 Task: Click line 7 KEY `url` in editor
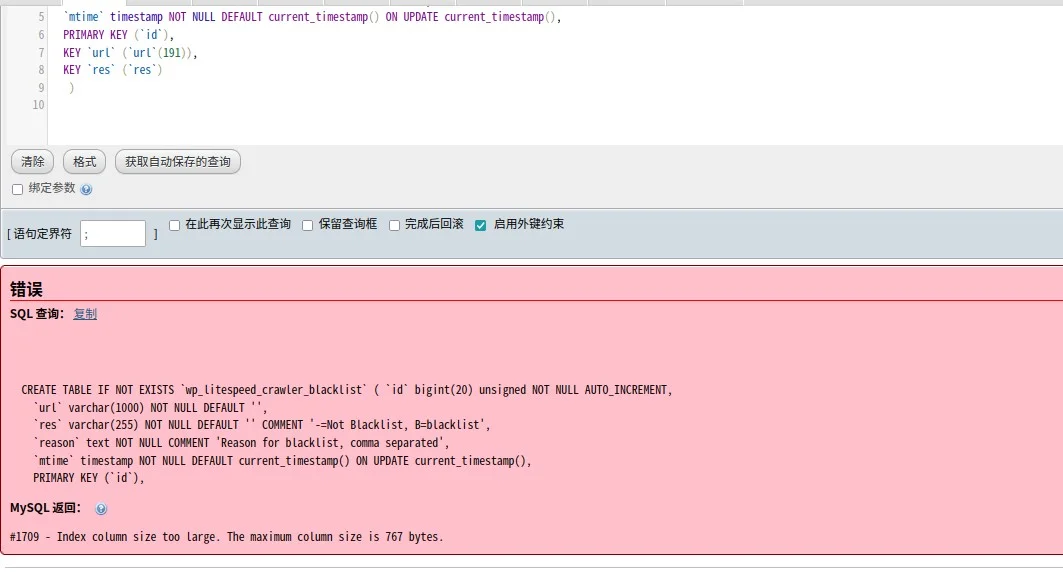130,52
